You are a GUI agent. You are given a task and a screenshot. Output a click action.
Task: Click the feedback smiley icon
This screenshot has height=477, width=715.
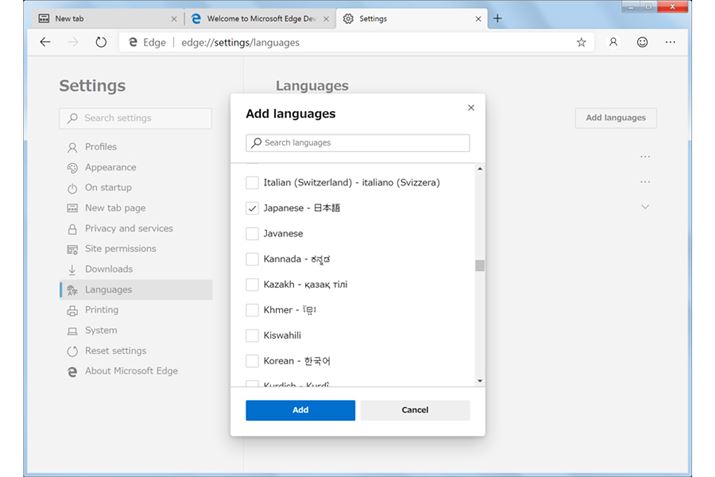(x=642, y=42)
